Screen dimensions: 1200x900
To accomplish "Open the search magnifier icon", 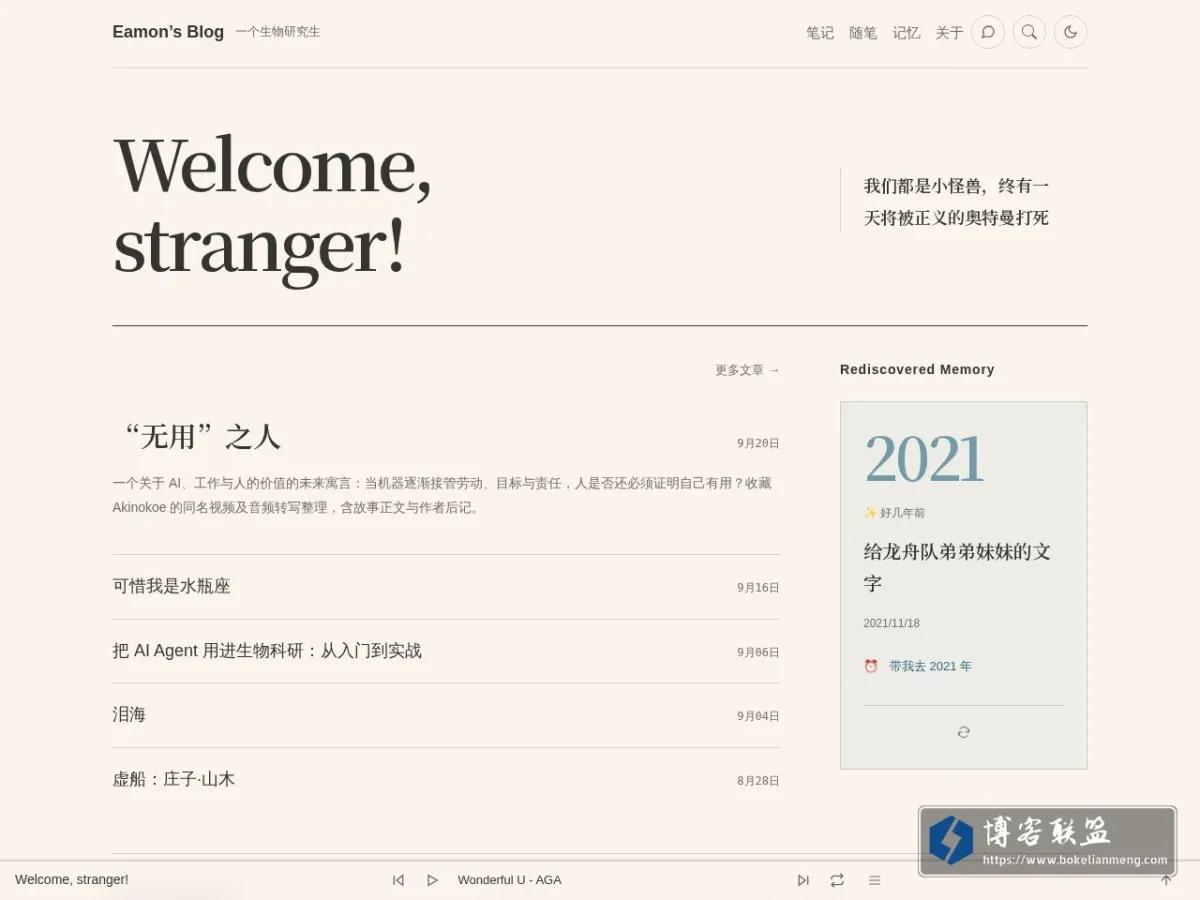I will (1029, 32).
